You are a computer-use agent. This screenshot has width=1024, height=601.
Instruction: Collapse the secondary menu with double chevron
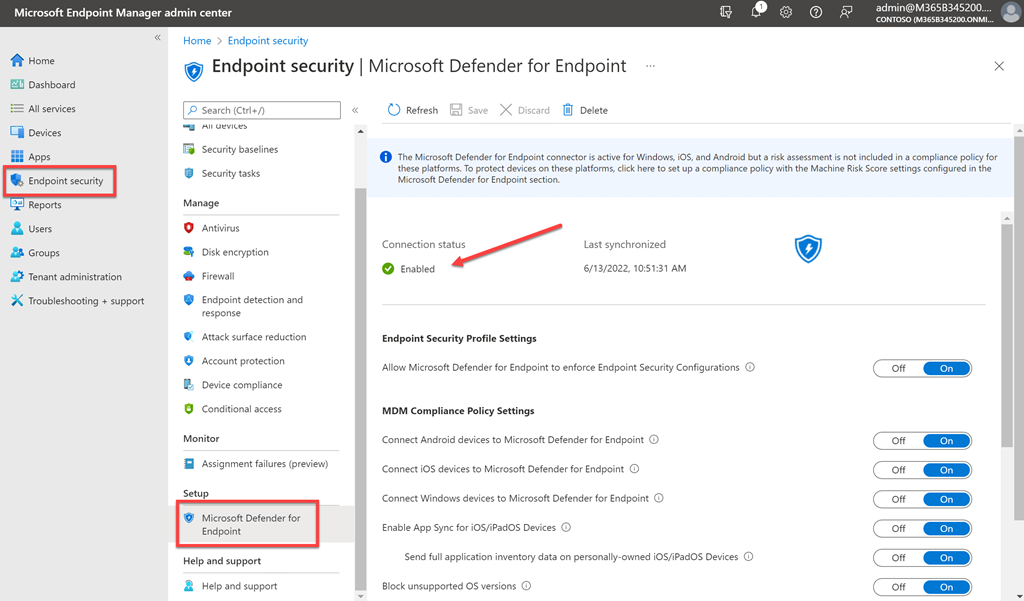tap(355, 110)
